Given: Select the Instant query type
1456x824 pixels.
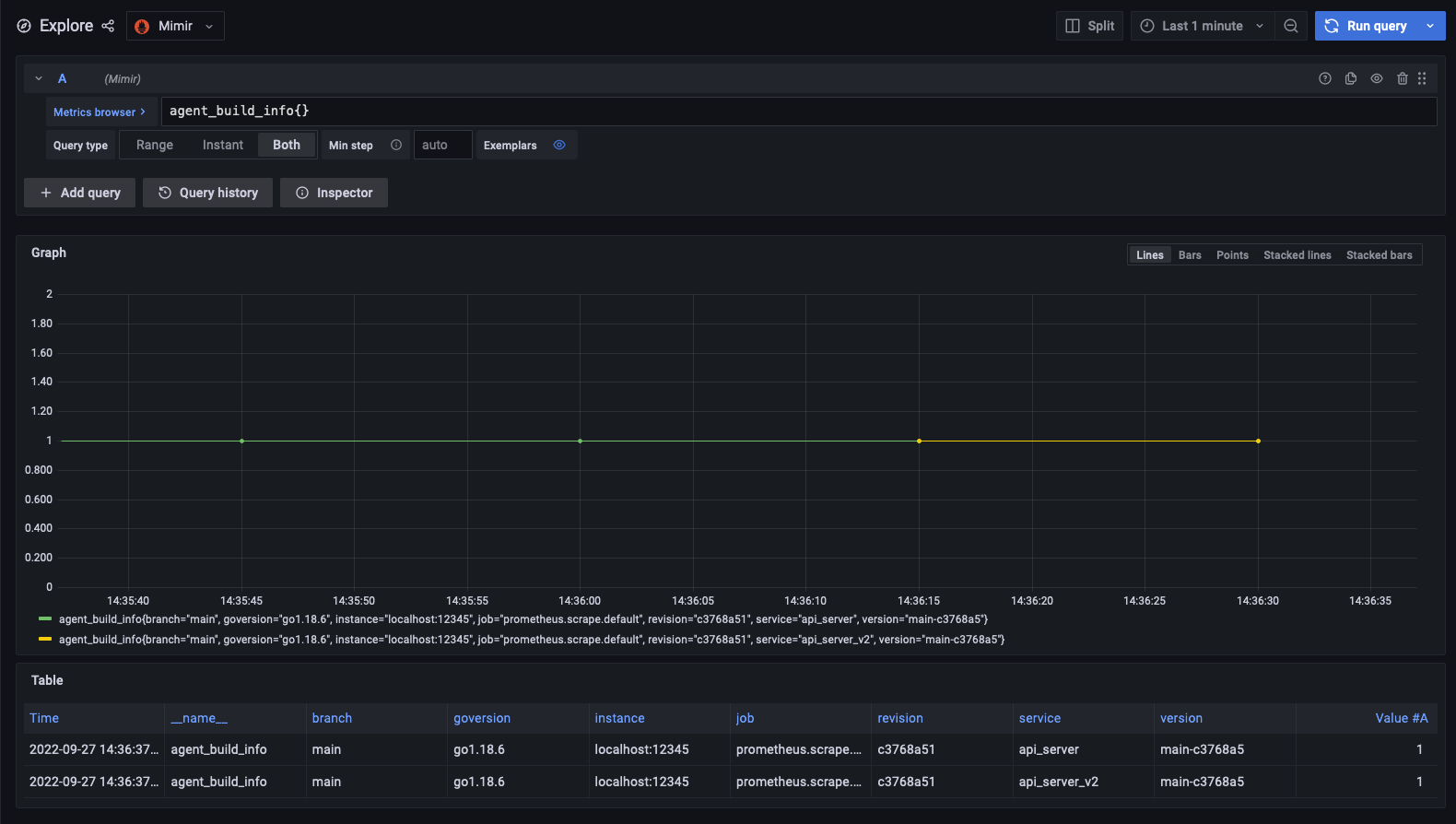Looking at the screenshot, I should coord(223,146).
